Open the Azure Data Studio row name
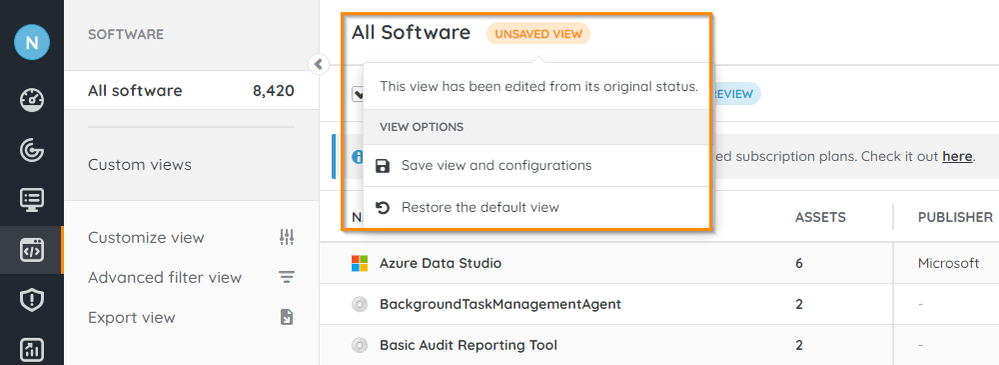 440,262
